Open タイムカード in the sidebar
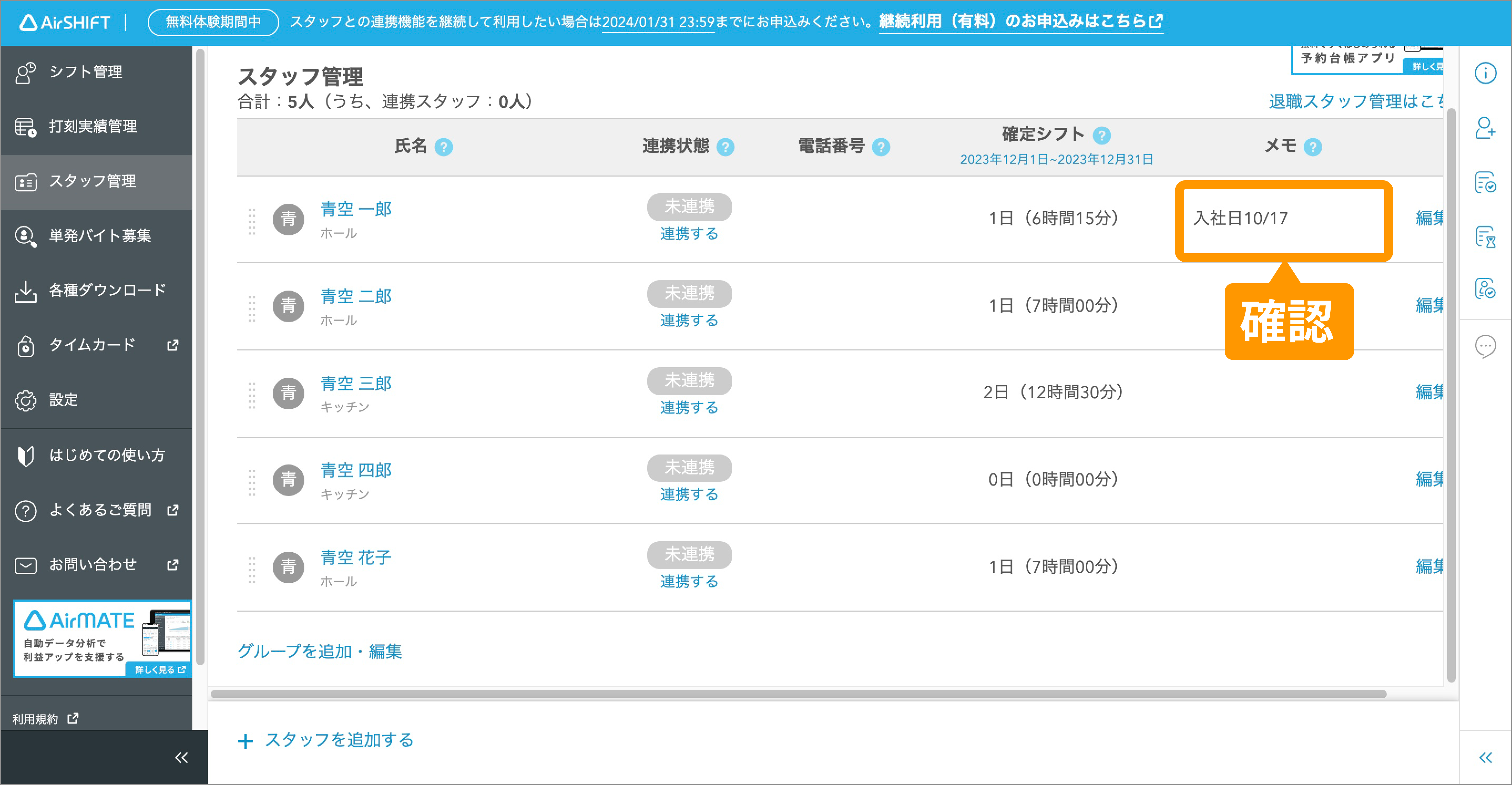1512x785 pixels. pyautogui.click(x=96, y=345)
